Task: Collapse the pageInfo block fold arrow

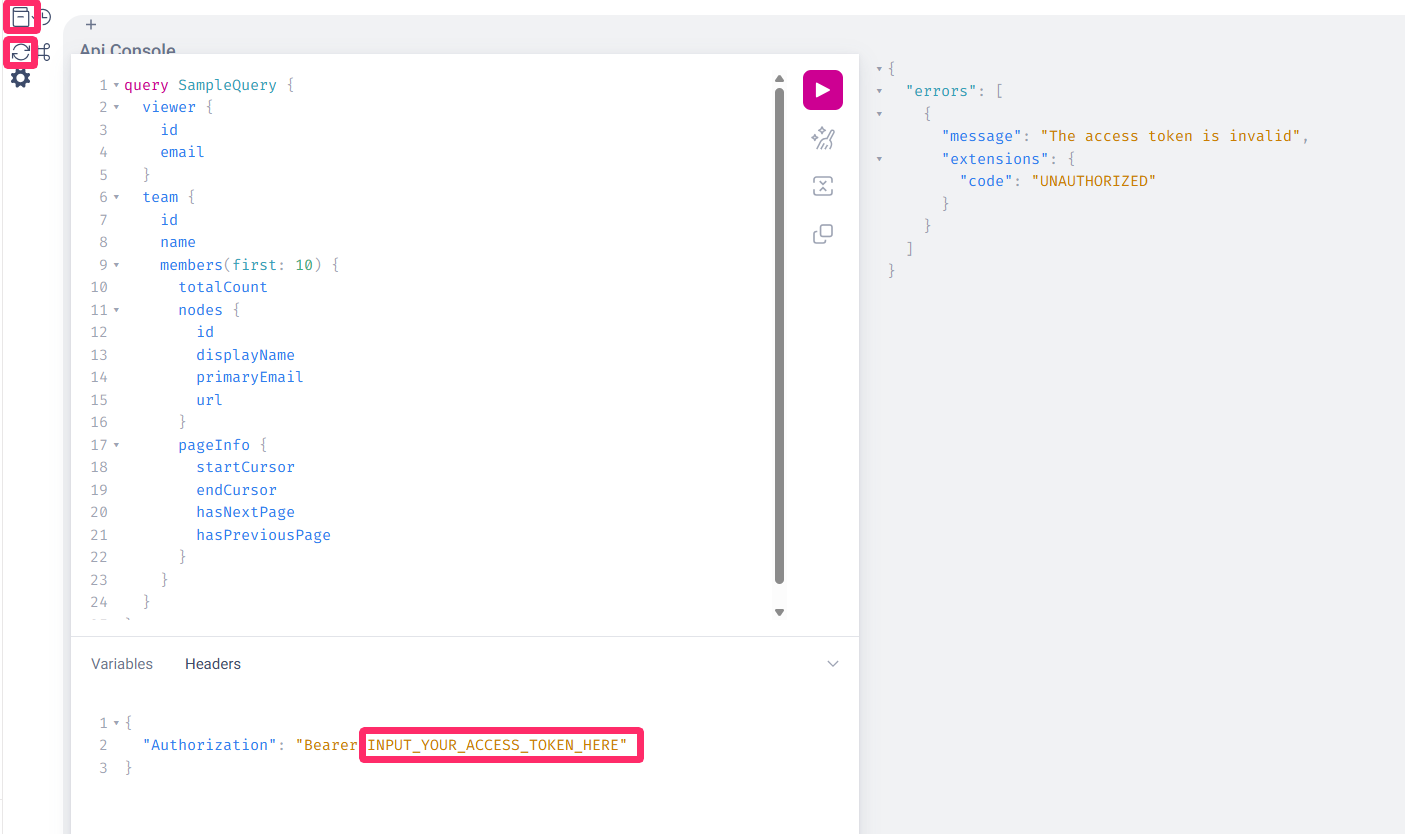Action: point(116,445)
